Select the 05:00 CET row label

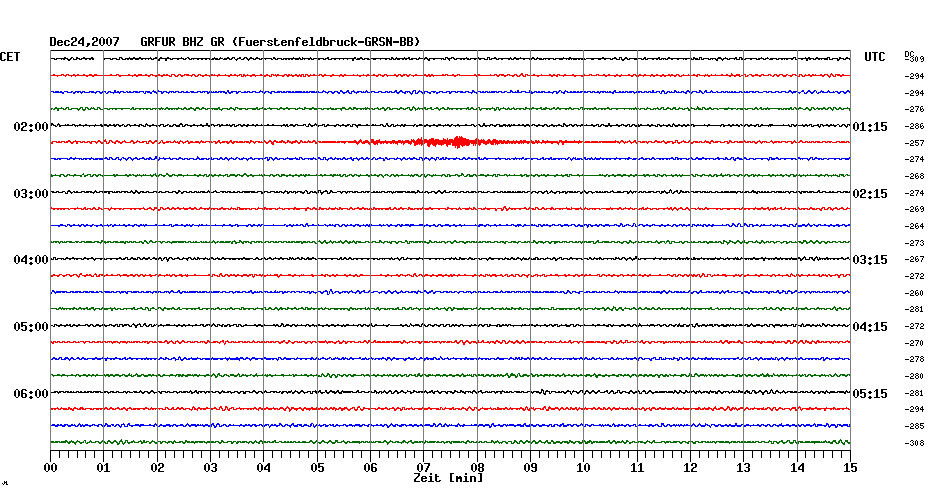(x=31, y=327)
